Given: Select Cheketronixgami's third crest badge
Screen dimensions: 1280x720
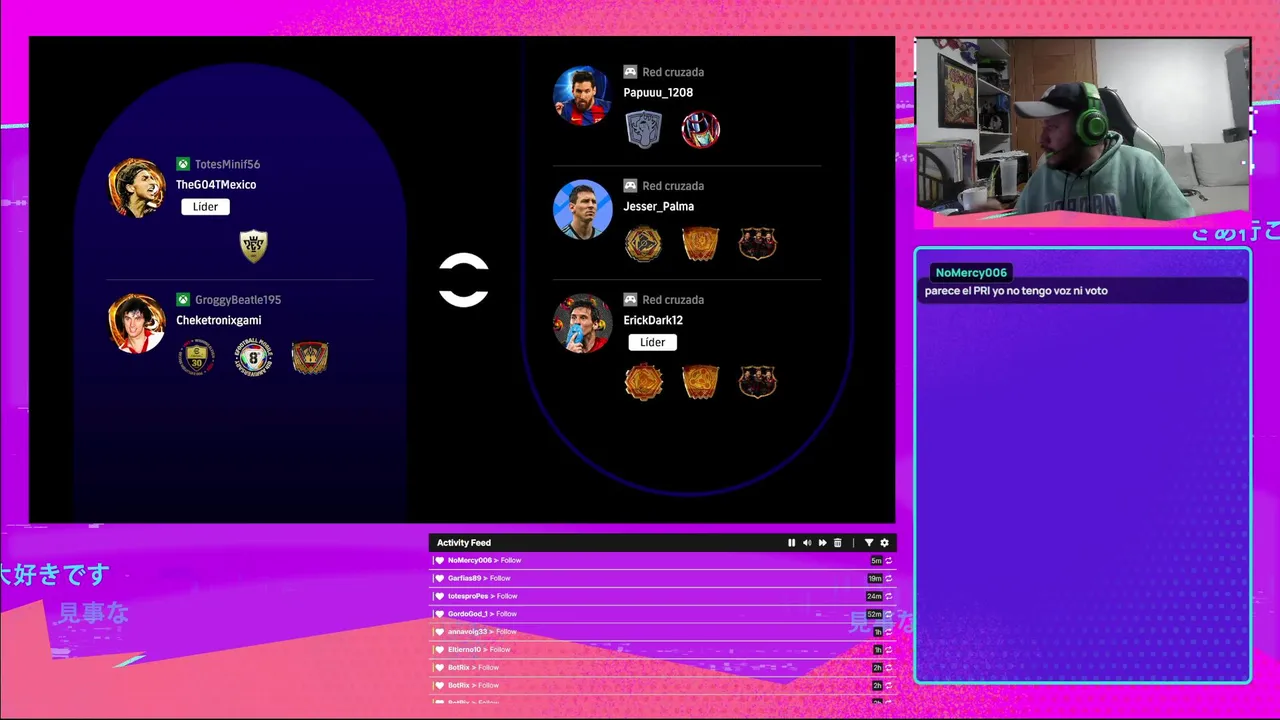Looking at the screenshot, I should point(310,357).
